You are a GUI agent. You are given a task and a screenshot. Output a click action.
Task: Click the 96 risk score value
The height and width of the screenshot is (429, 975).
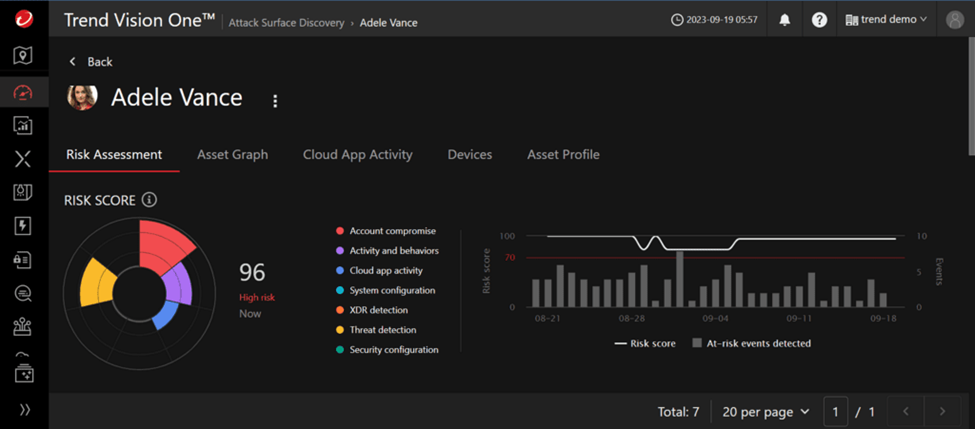pos(252,272)
